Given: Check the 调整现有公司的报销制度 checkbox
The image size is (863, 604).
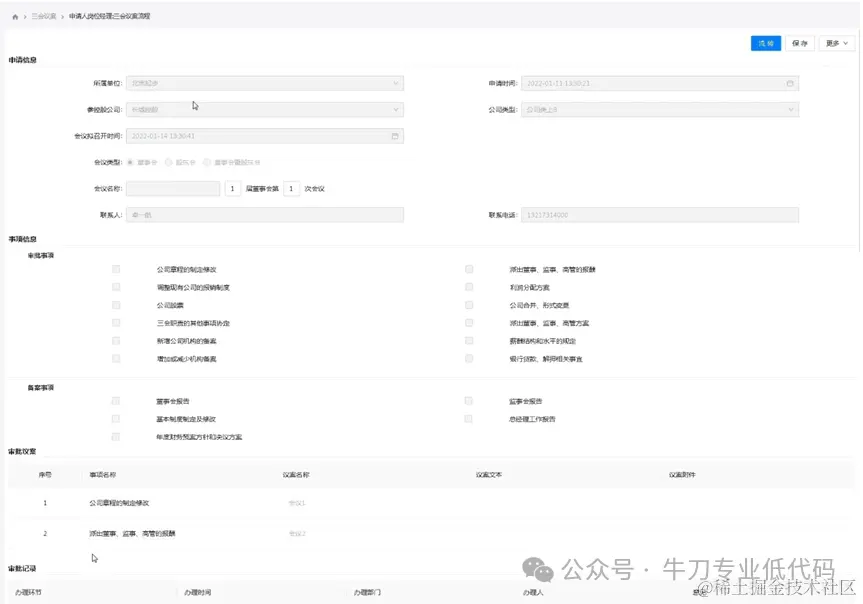Looking at the screenshot, I should pos(116,287).
